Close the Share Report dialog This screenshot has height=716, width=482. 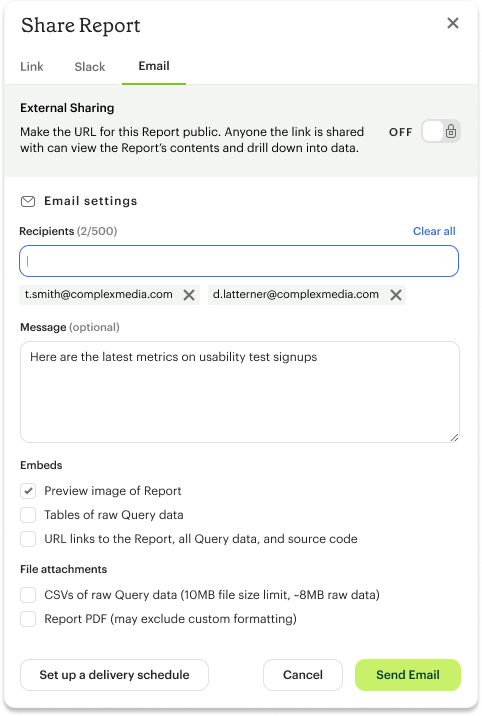(x=452, y=23)
